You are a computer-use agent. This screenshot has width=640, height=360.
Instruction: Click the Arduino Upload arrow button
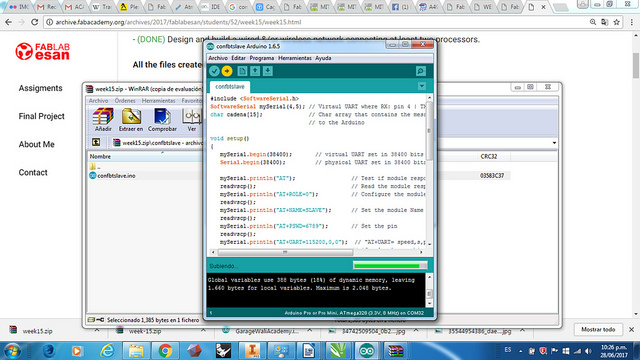tap(227, 71)
